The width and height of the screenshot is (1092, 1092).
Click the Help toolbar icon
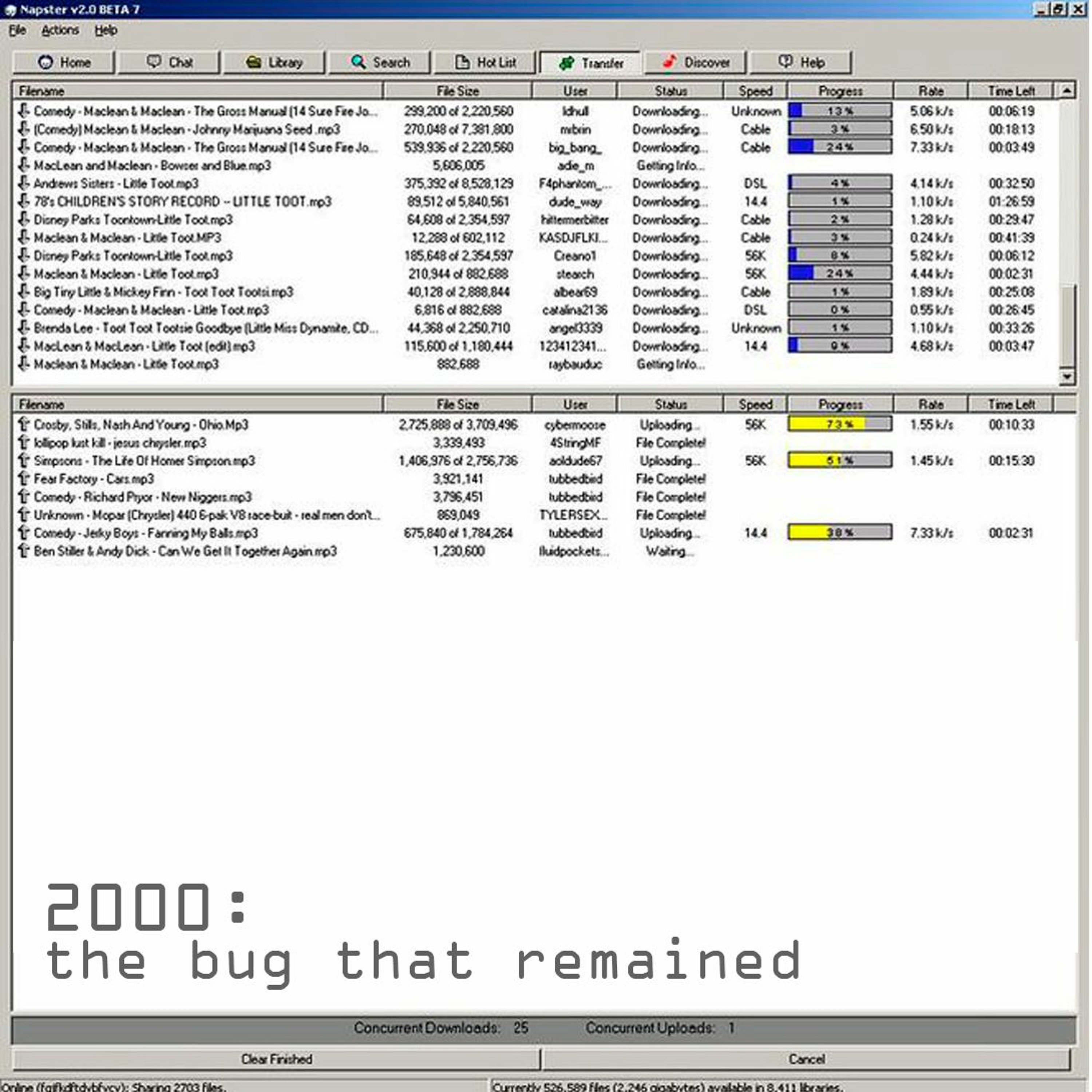785,62
